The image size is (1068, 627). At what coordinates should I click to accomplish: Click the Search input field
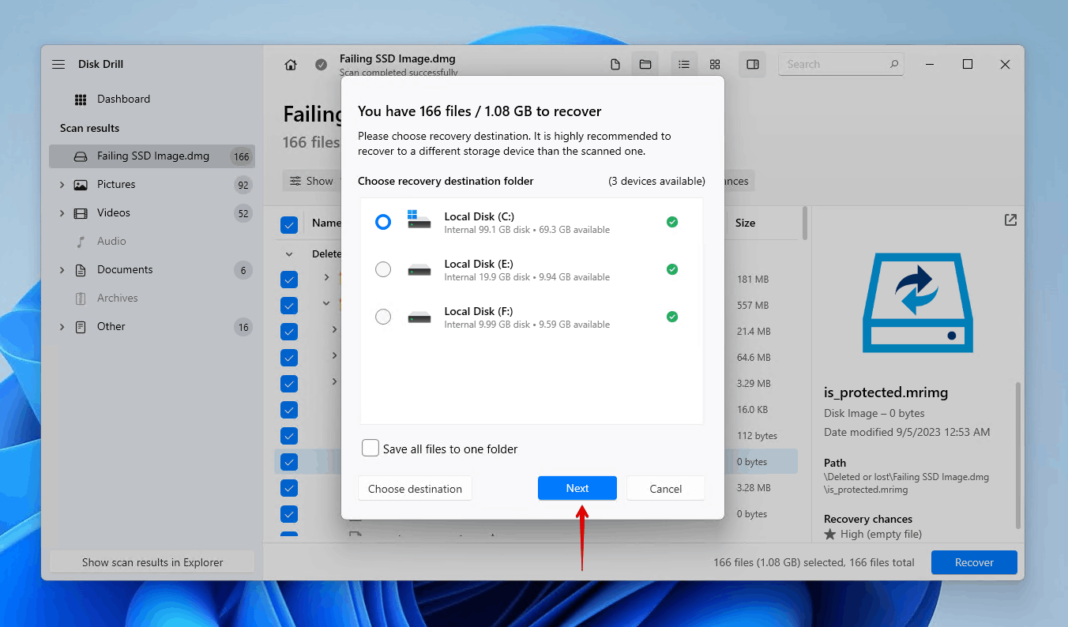coord(834,64)
